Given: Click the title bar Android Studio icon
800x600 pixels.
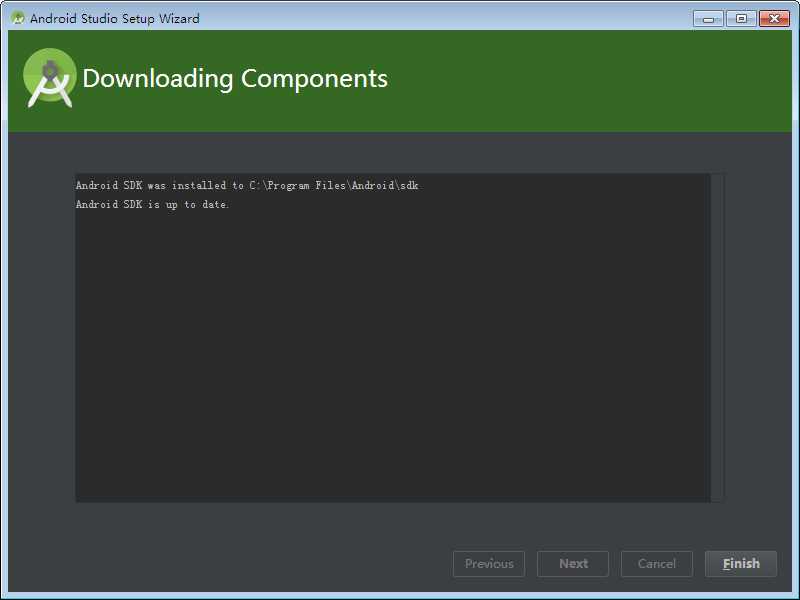Looking at the screenshot, I should (x=18, y=18).
